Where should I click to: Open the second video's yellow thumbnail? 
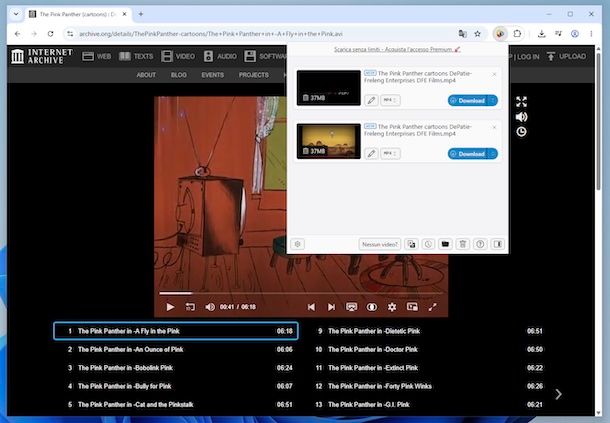(329, 141)
